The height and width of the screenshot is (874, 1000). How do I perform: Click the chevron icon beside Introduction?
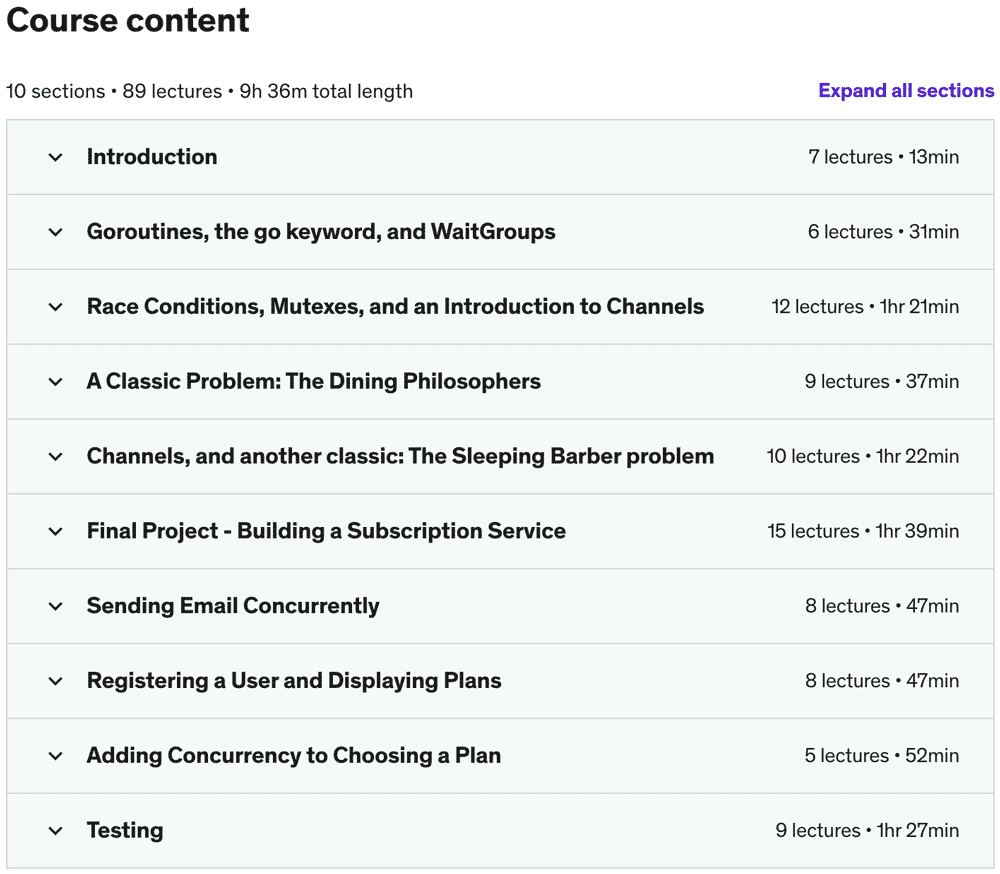pyautogui.click(x=56, y=157)
